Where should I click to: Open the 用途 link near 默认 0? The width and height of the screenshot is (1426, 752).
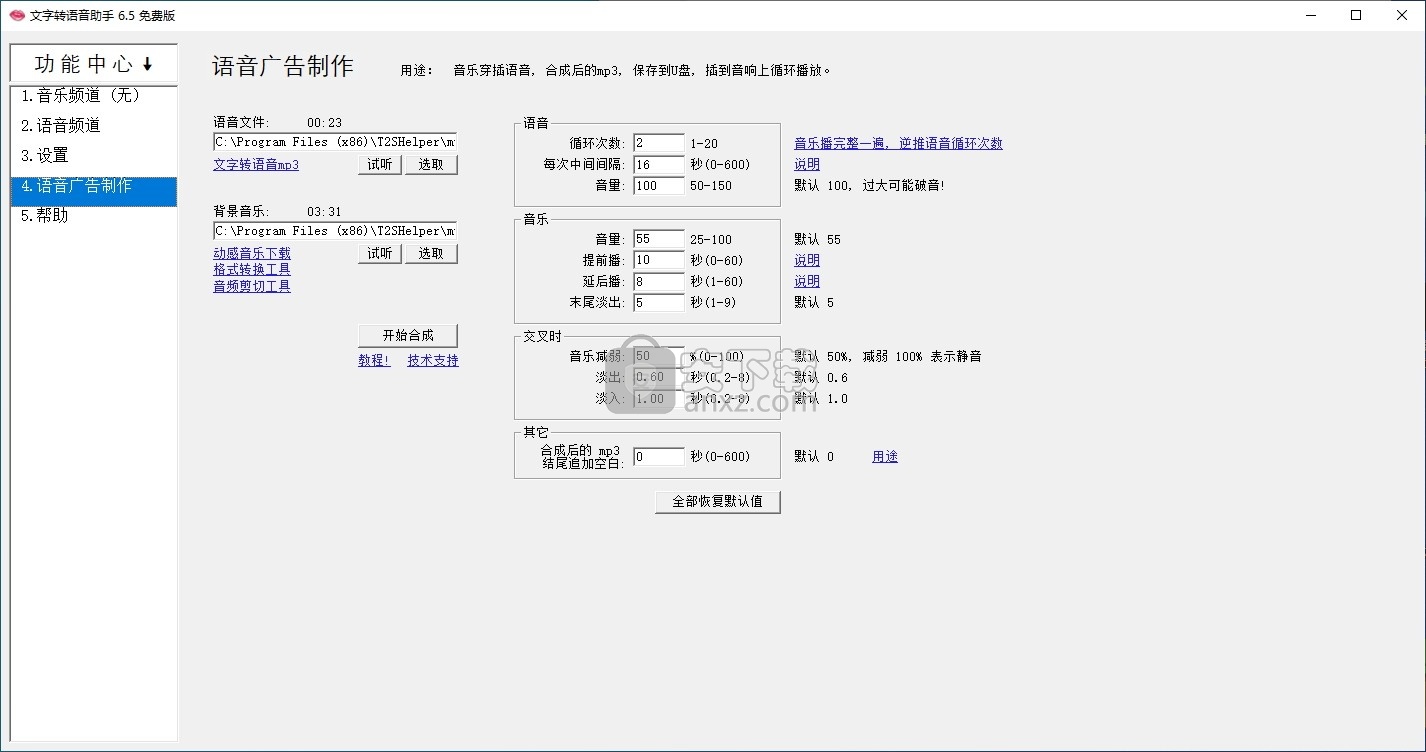pos(885,457)
